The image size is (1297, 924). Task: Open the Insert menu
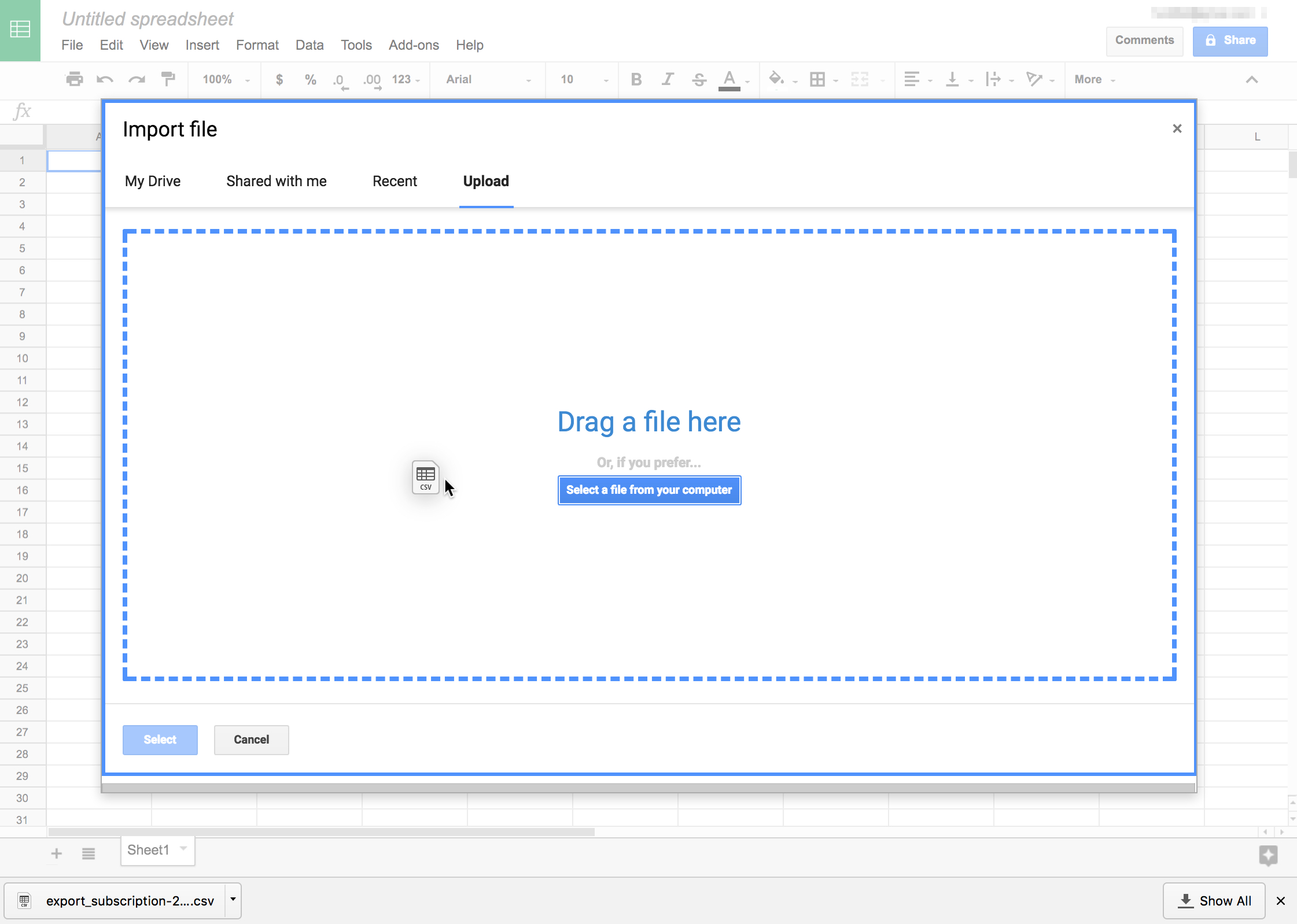pyautogui.click(x=202, y=45)
